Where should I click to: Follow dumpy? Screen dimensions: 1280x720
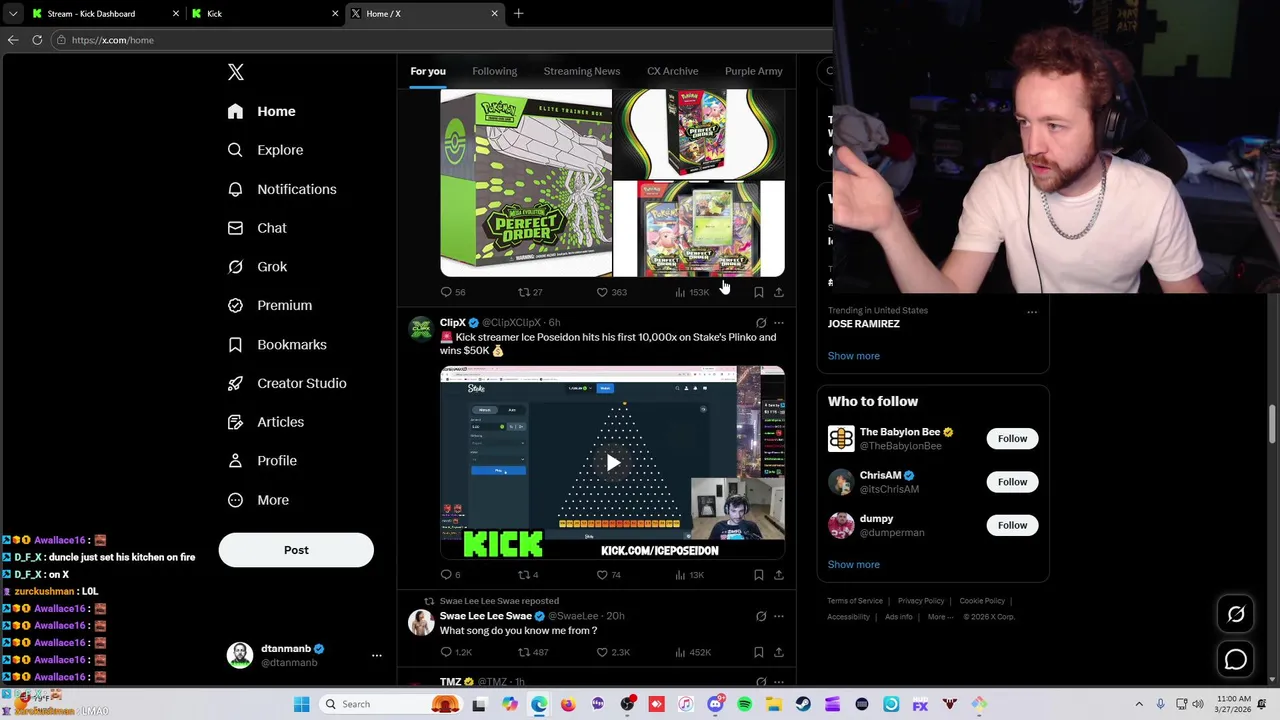(x=1012, y=525)
